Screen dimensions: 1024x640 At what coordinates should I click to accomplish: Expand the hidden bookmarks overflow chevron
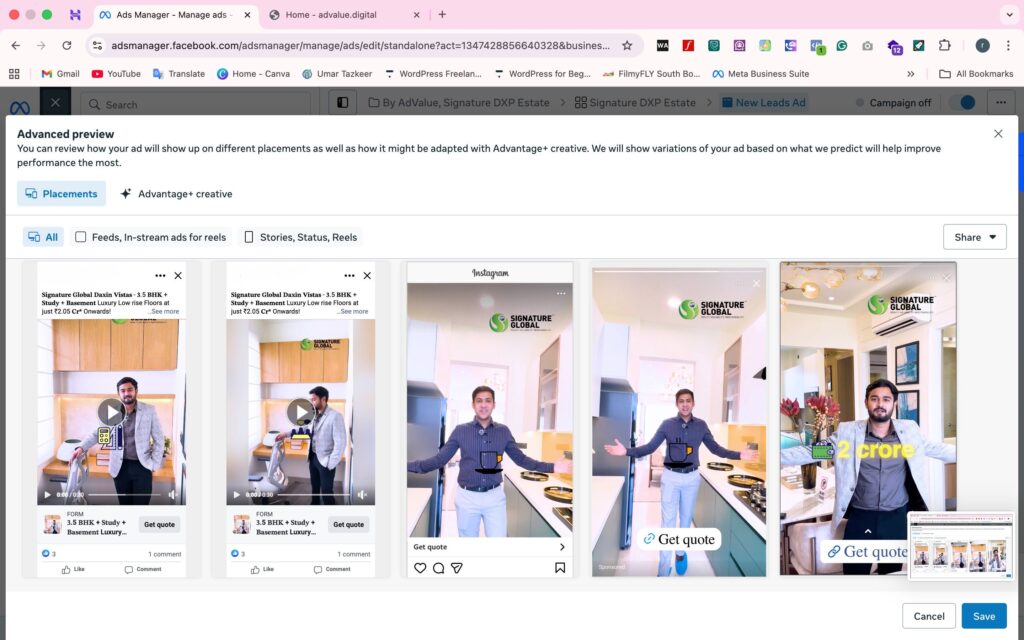point(910,74)
